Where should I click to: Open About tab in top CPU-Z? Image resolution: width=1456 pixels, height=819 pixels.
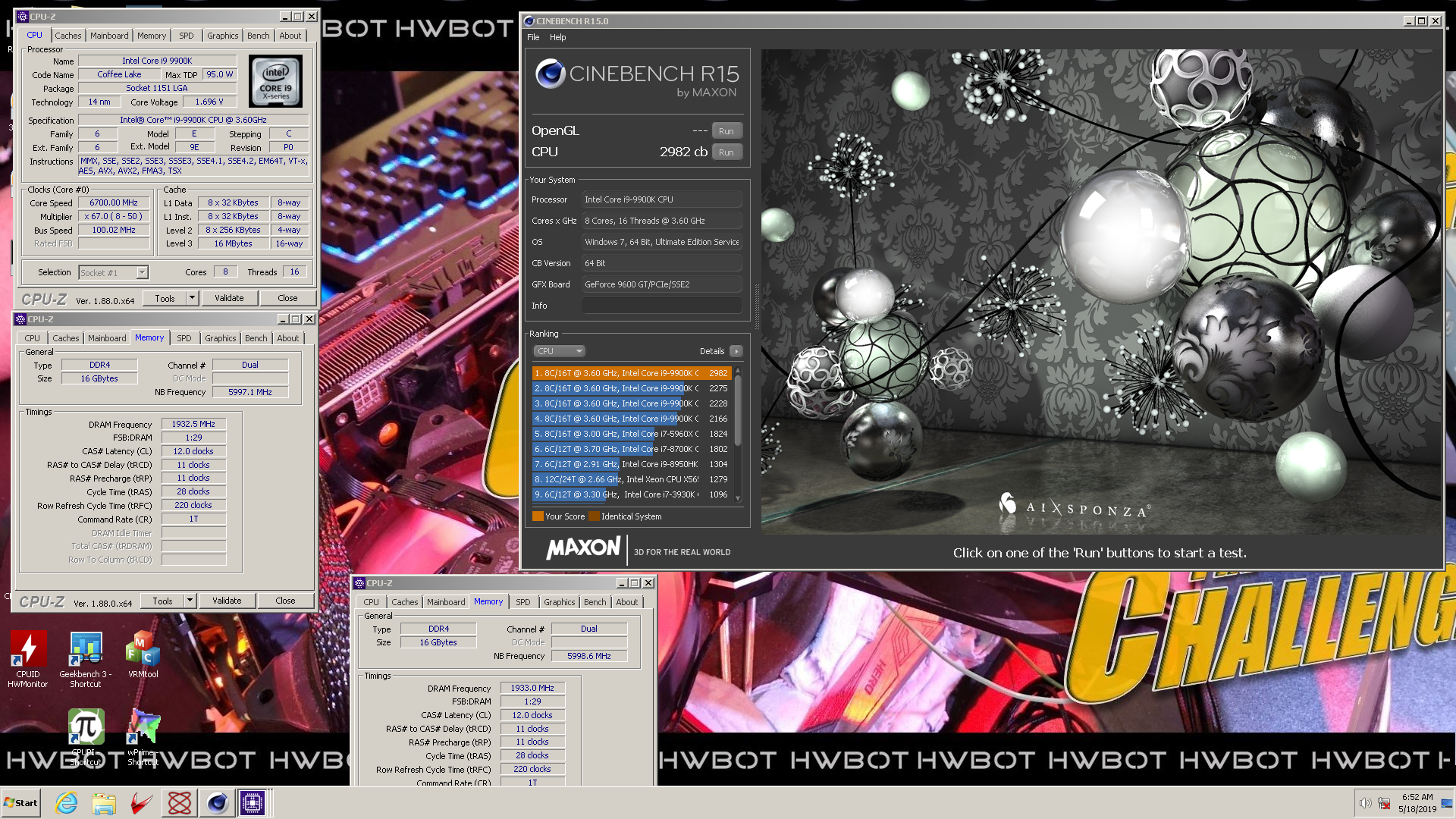290,36
